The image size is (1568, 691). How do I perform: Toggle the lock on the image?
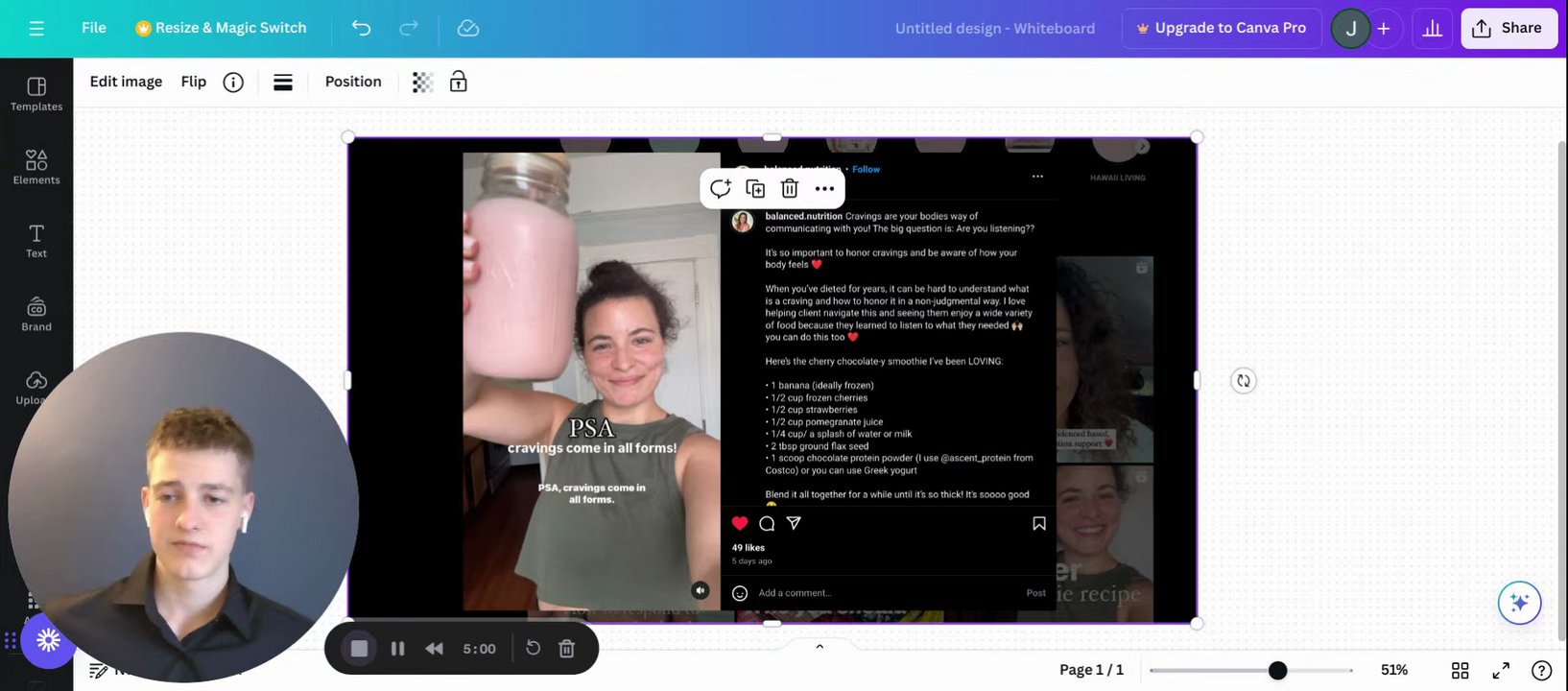[459, 82]
